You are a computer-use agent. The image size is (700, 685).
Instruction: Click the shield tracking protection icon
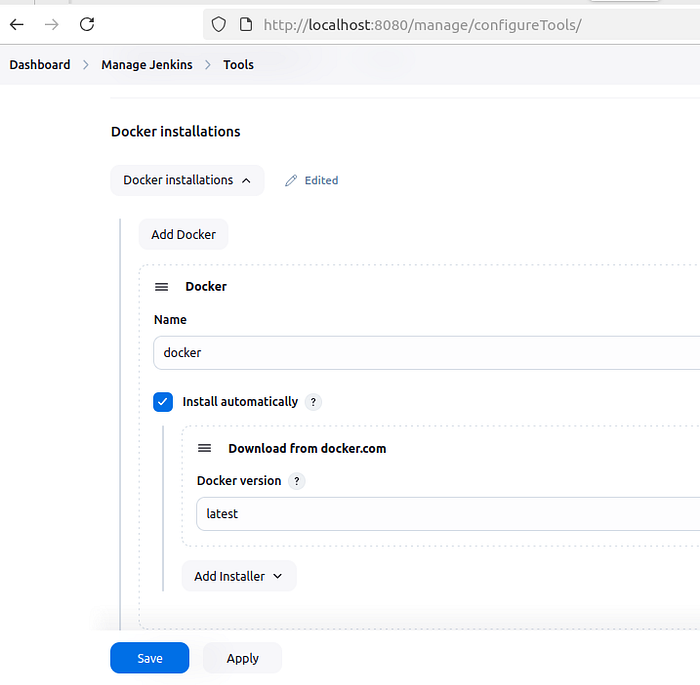click(x=218, y=25)
